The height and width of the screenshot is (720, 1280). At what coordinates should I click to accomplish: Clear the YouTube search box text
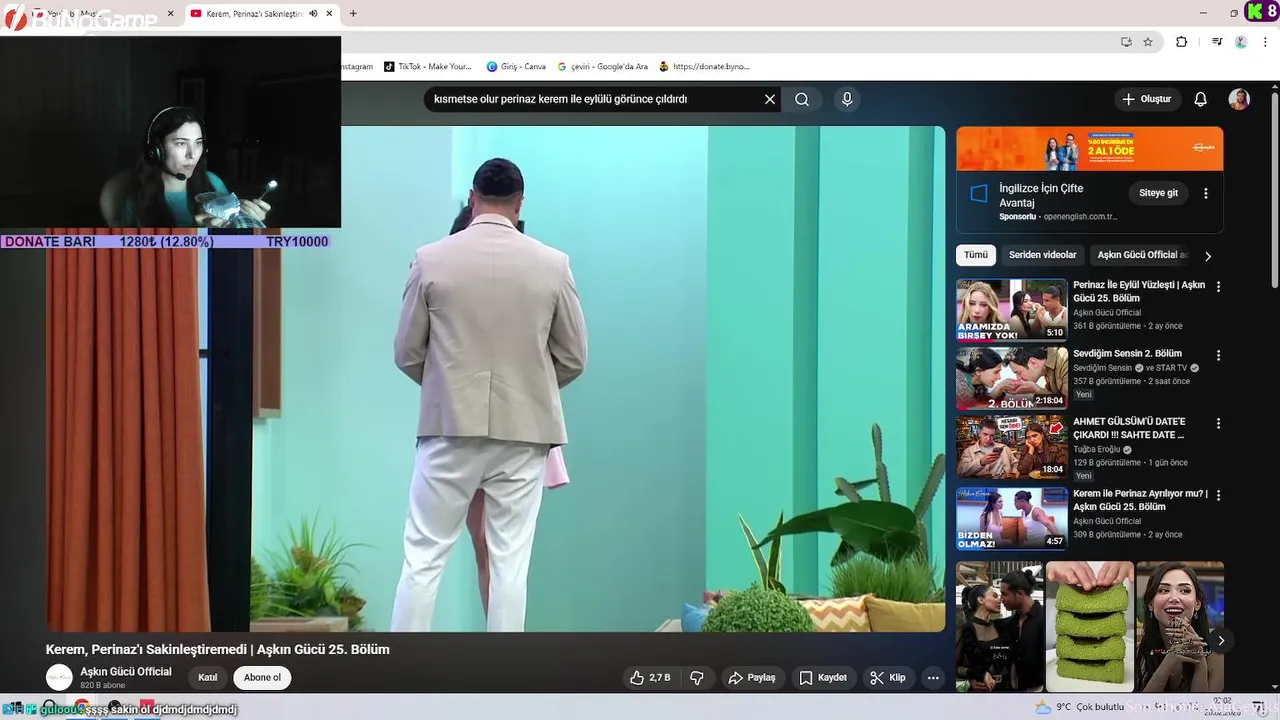click(770, 99)
